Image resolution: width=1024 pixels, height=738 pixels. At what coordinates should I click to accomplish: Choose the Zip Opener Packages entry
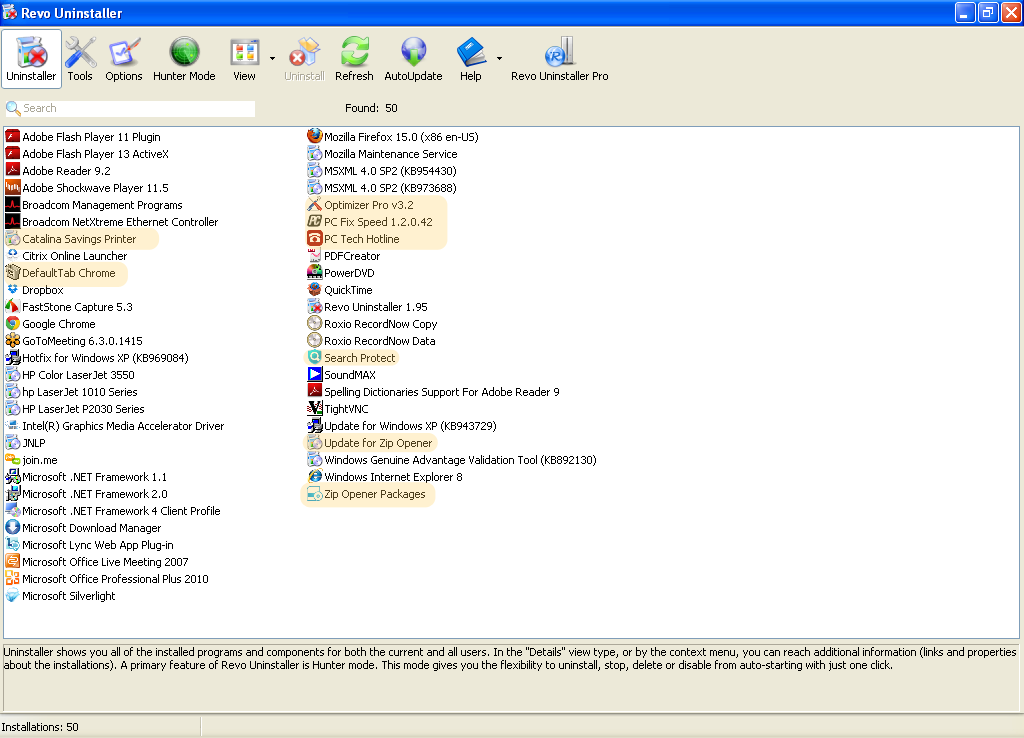(x=374, y=494)
